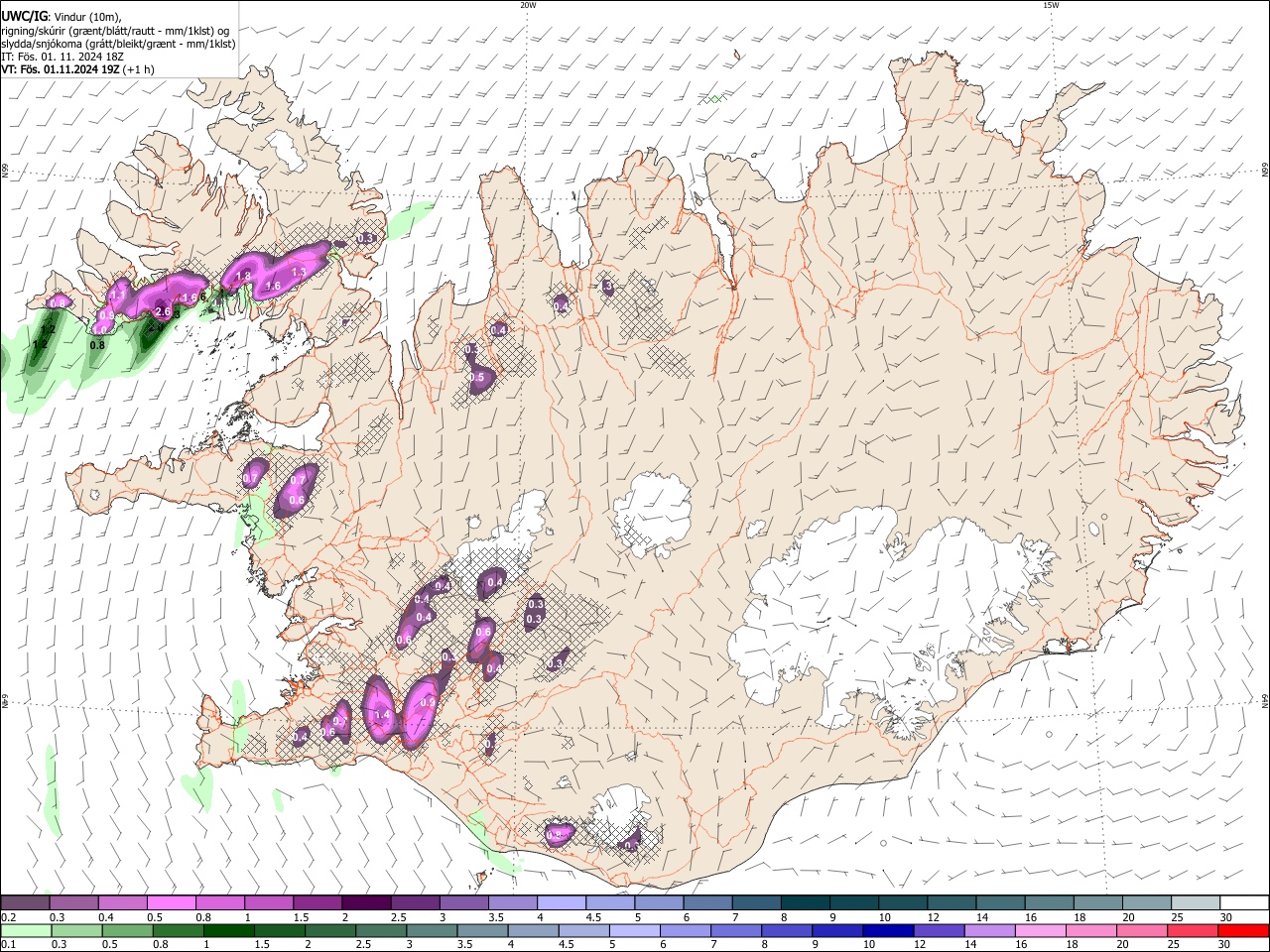1270x952 pixels.
Task: Click the '1.8' precipitation value on the map
Action: tap(243, 276)
